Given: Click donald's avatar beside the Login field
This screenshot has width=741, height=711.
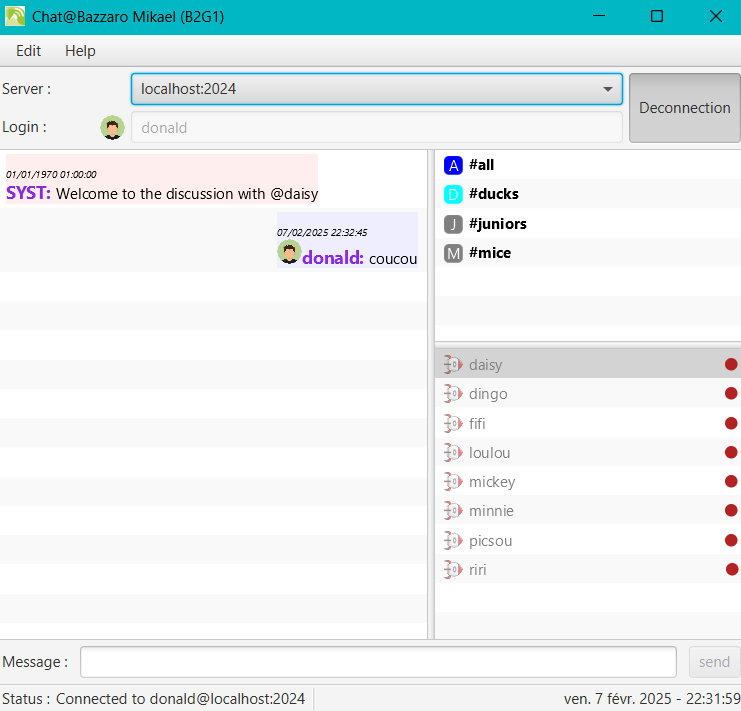Looking at the screenshot, I should point(113,128).
